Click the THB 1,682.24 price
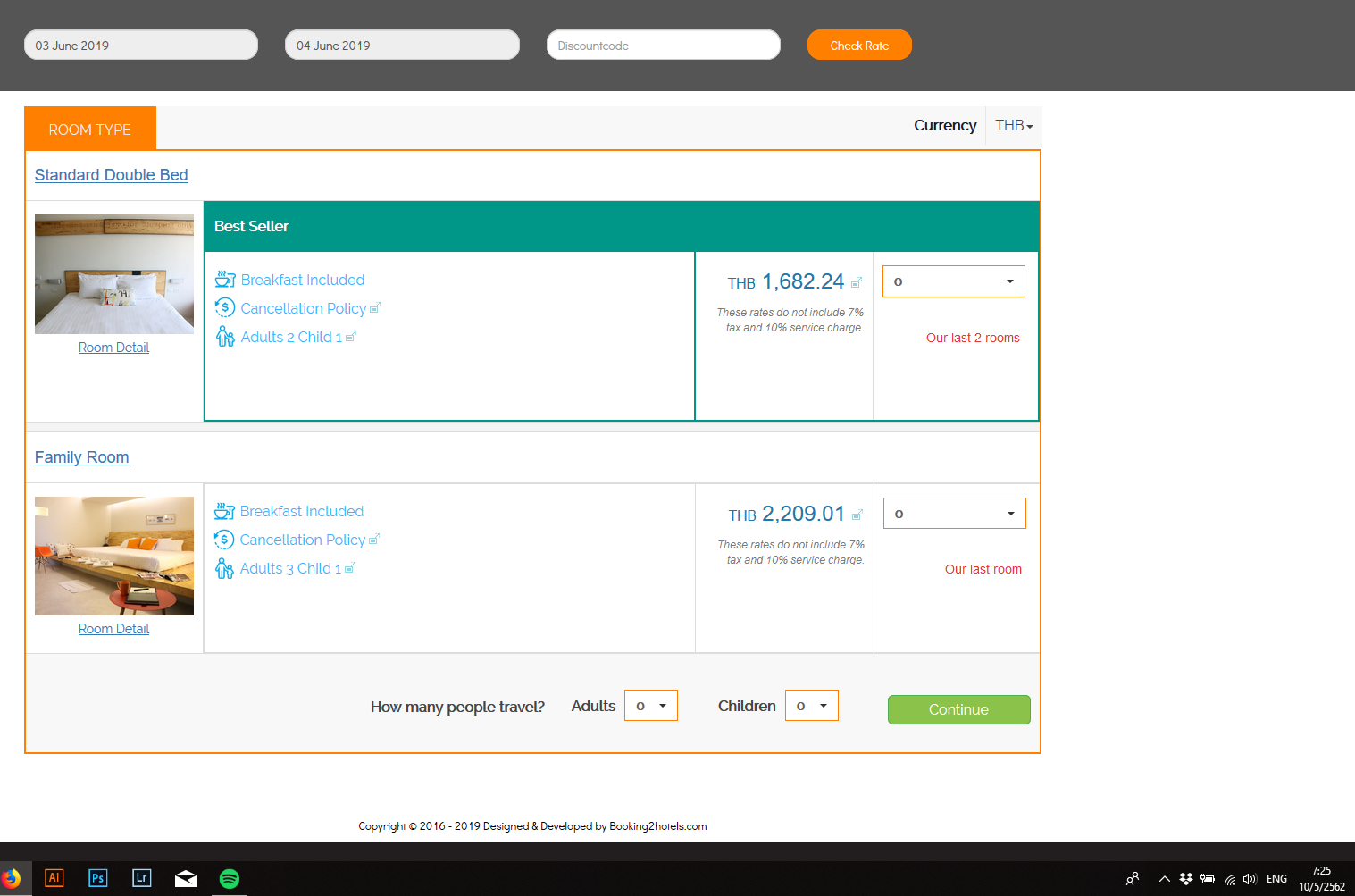The width and height of the screenshot is (1355, 896). 786,281
